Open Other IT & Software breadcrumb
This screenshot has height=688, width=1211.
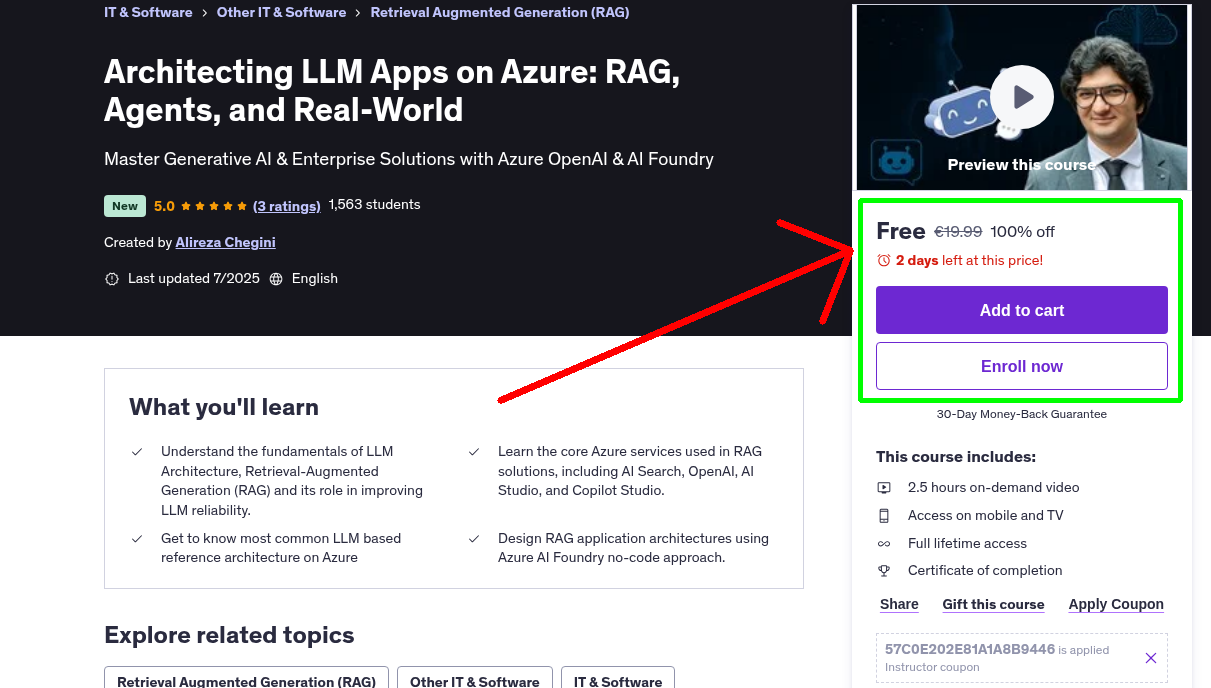[281, 13]
